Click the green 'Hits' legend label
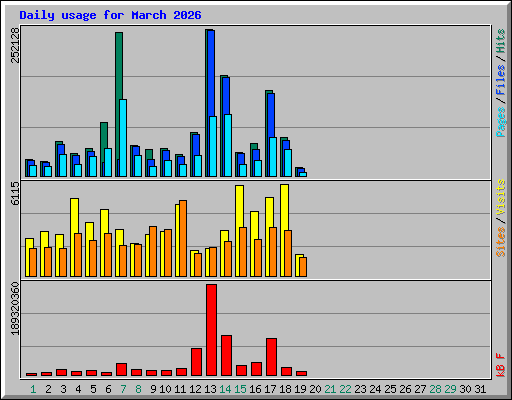This screenshot has height=400, width=512. [x=500, y=41]
